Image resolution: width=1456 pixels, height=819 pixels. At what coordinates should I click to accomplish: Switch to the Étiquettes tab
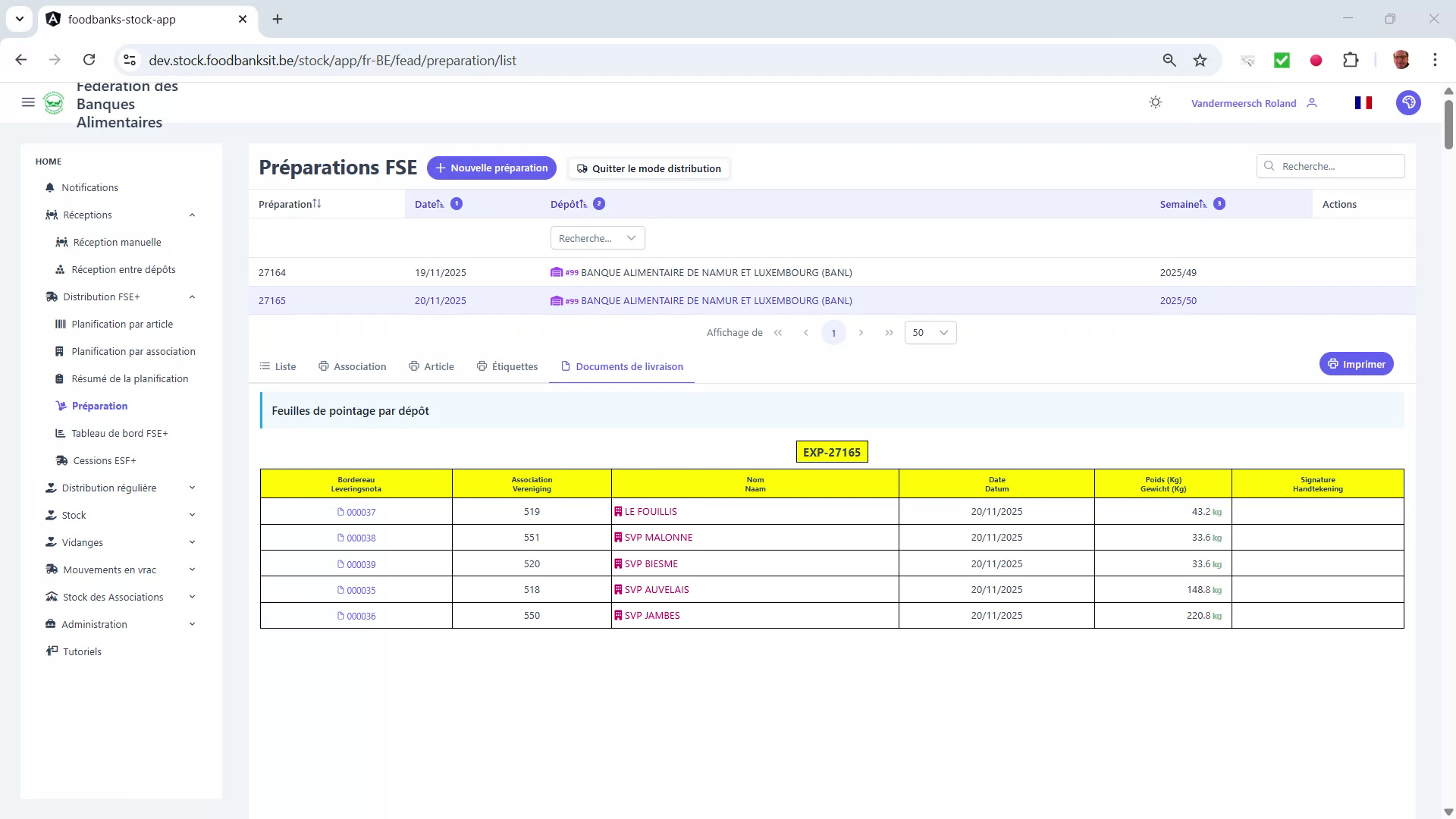[507, 366]
